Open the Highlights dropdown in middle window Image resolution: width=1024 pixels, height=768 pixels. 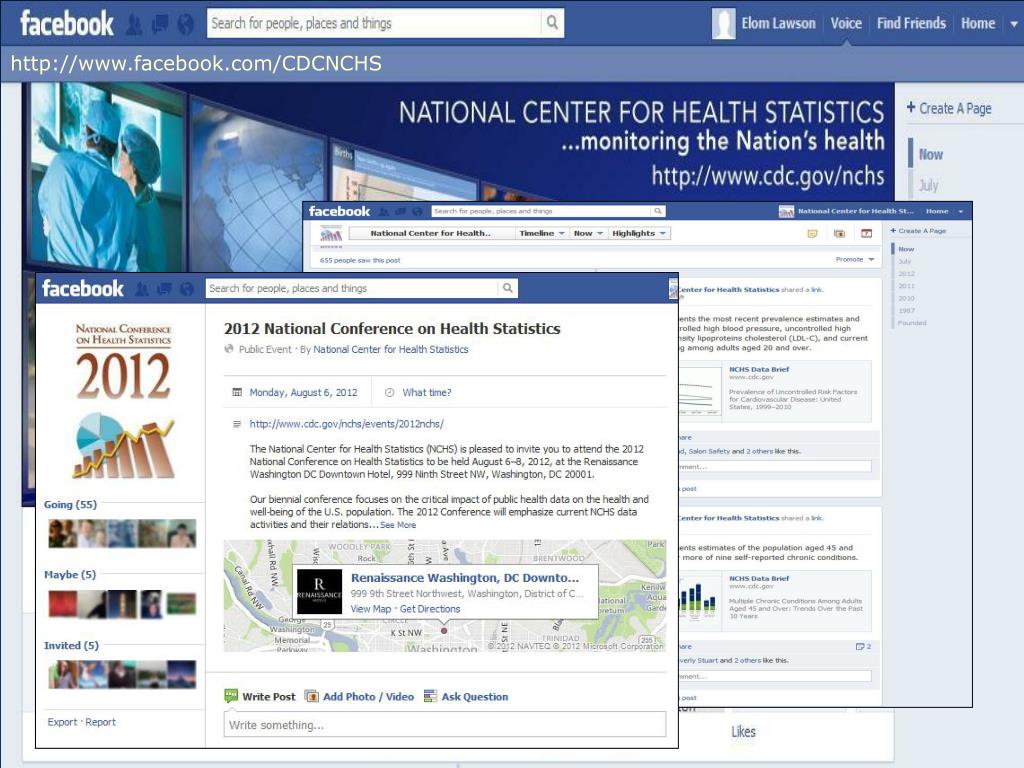[x=639, y=233]
